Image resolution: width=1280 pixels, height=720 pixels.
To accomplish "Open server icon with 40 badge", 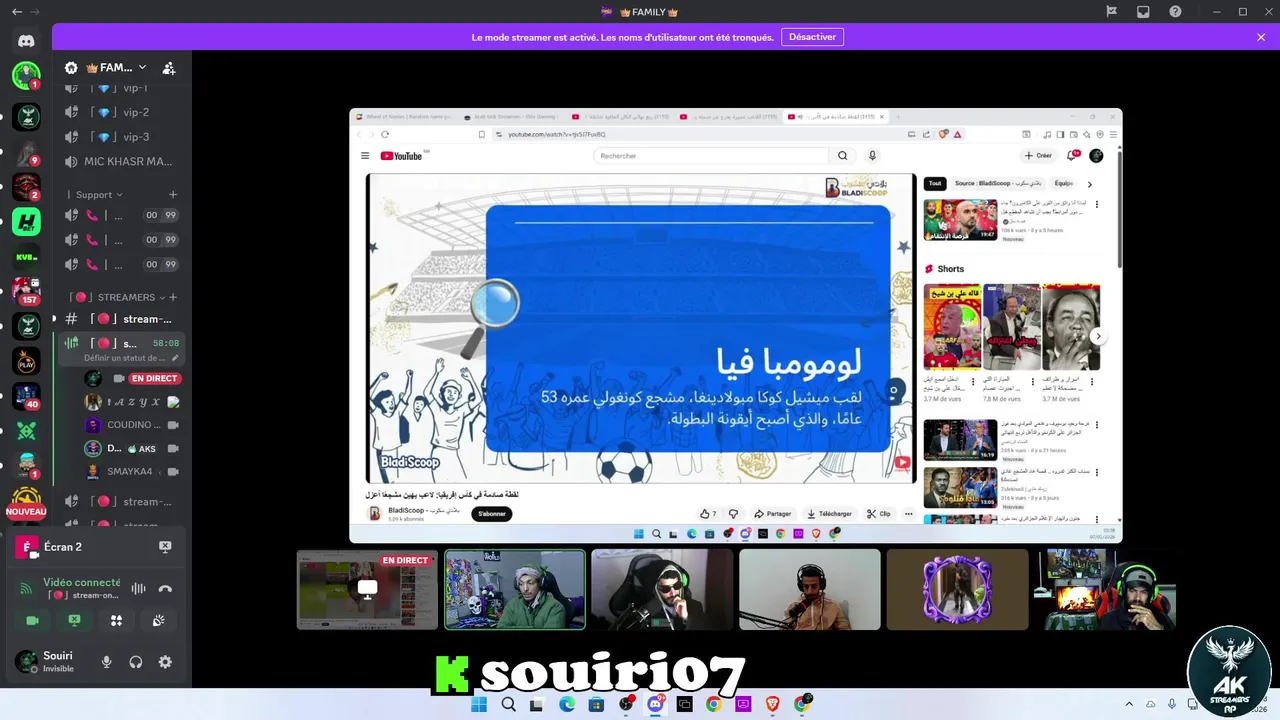I will 26,396.
